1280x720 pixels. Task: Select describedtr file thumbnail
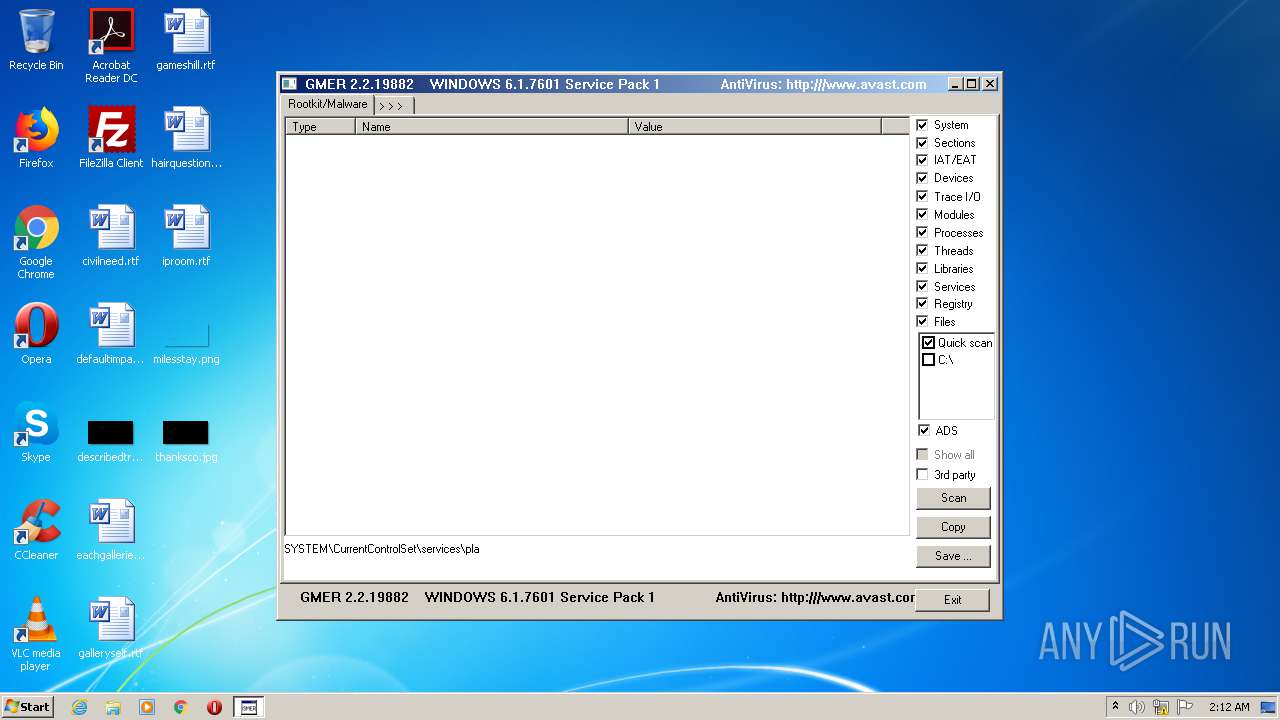(x=111, y=440)
